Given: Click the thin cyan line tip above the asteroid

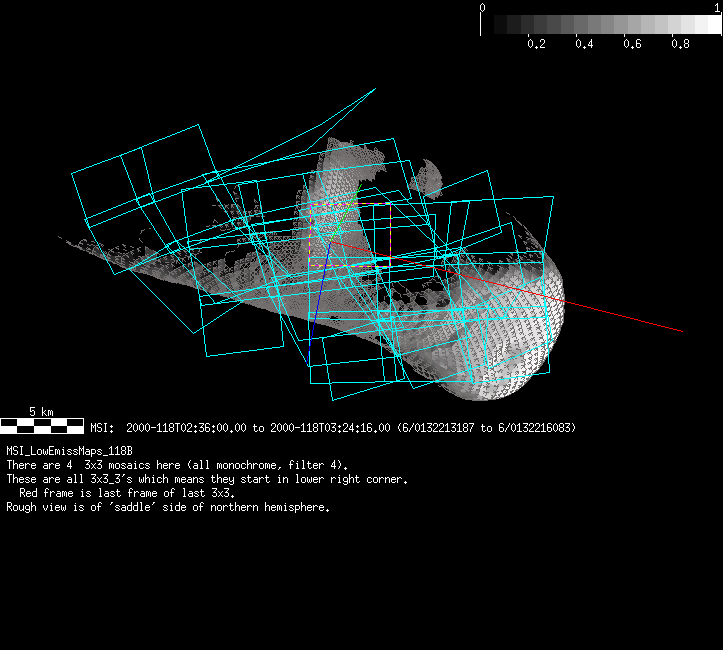Looking at the screenshot, I should coord(374,89).
